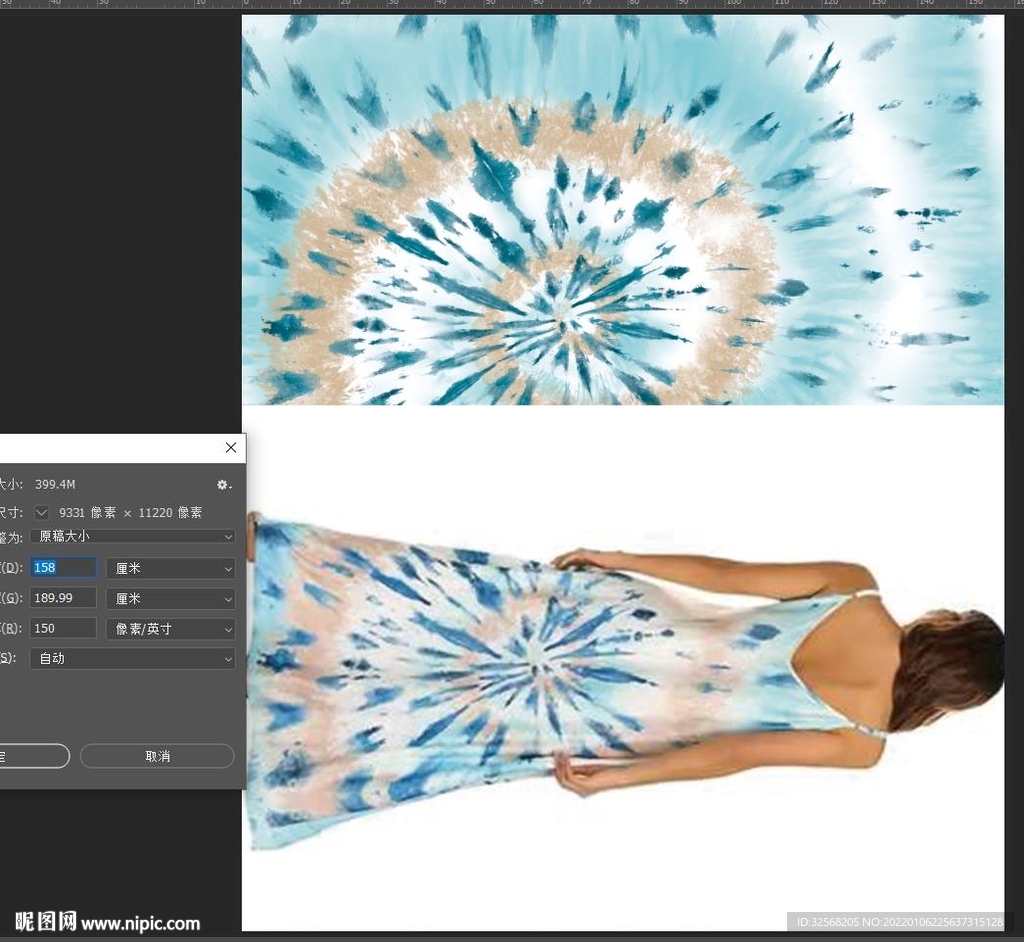The height and width of the screenshot is (942, 1024).
Task: Click the height field showing 189.99
Action: 63,598
